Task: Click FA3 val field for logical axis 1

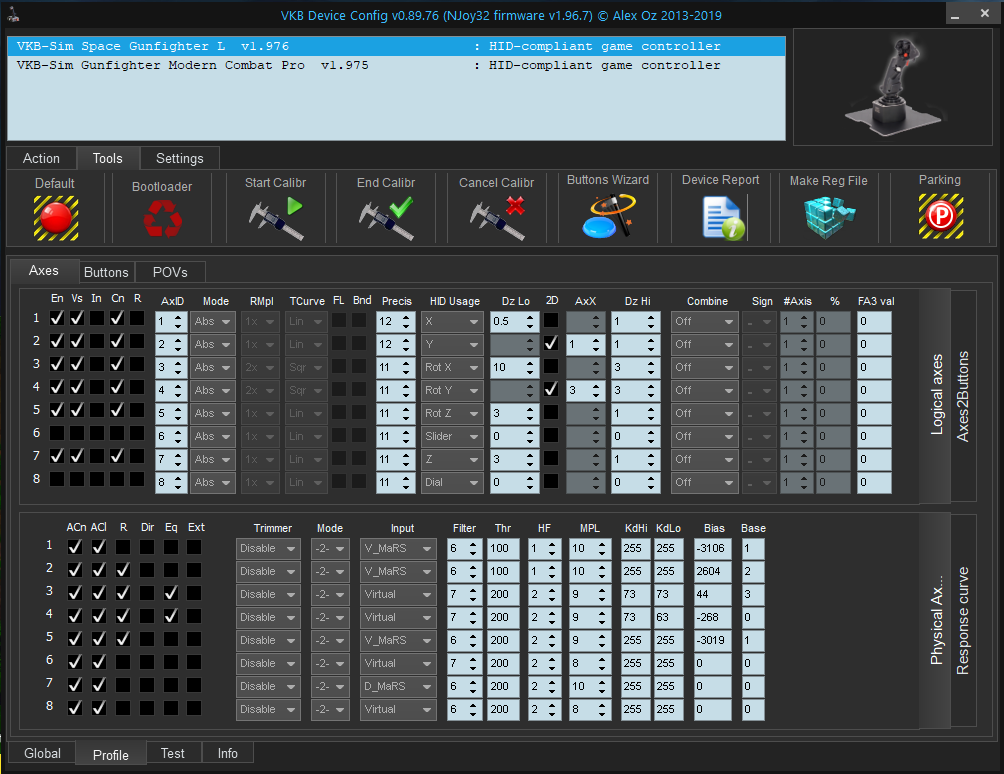Action: click(874, 321)
